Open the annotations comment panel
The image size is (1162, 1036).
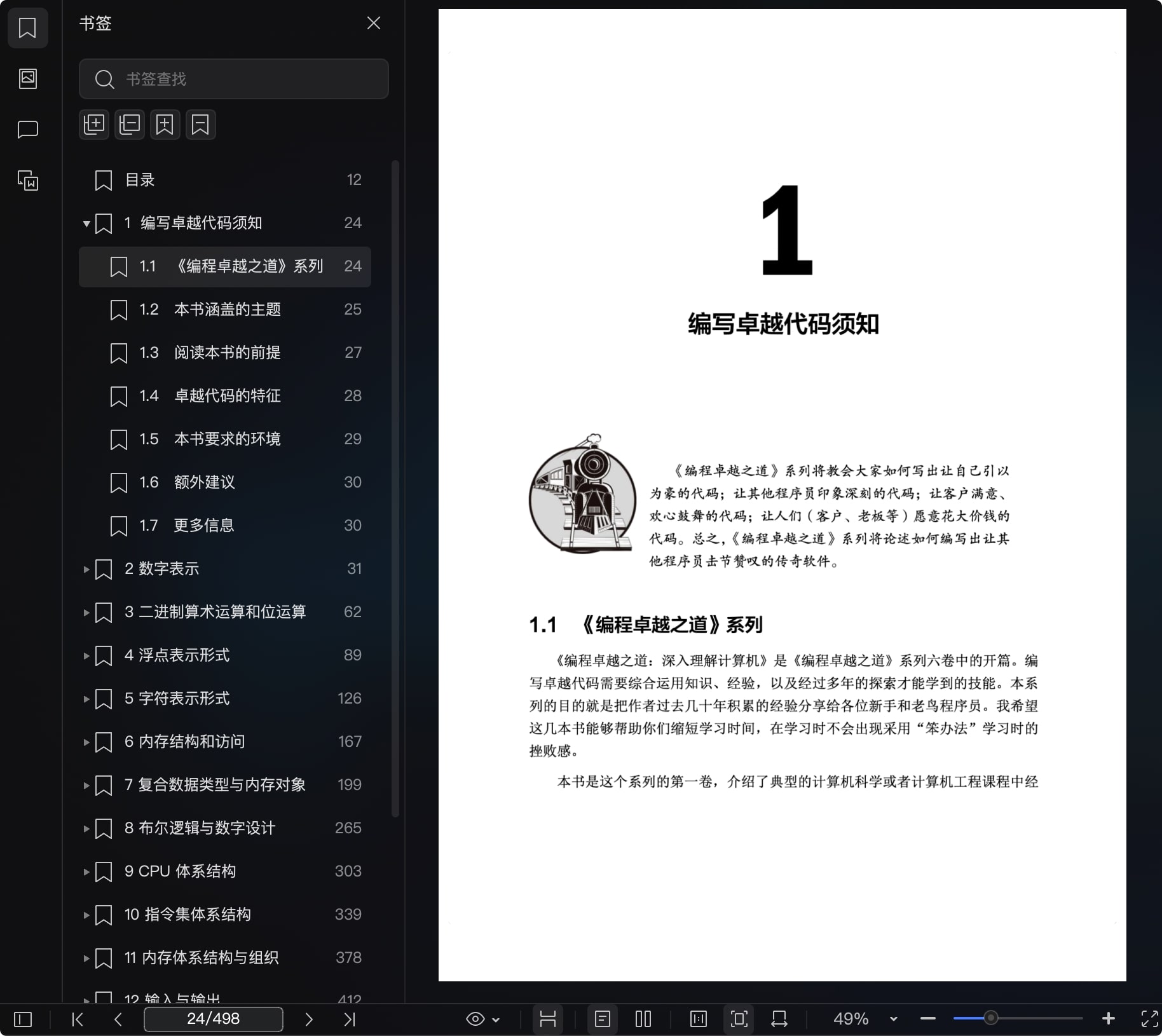pyautogui.click(x=27, y=130)
